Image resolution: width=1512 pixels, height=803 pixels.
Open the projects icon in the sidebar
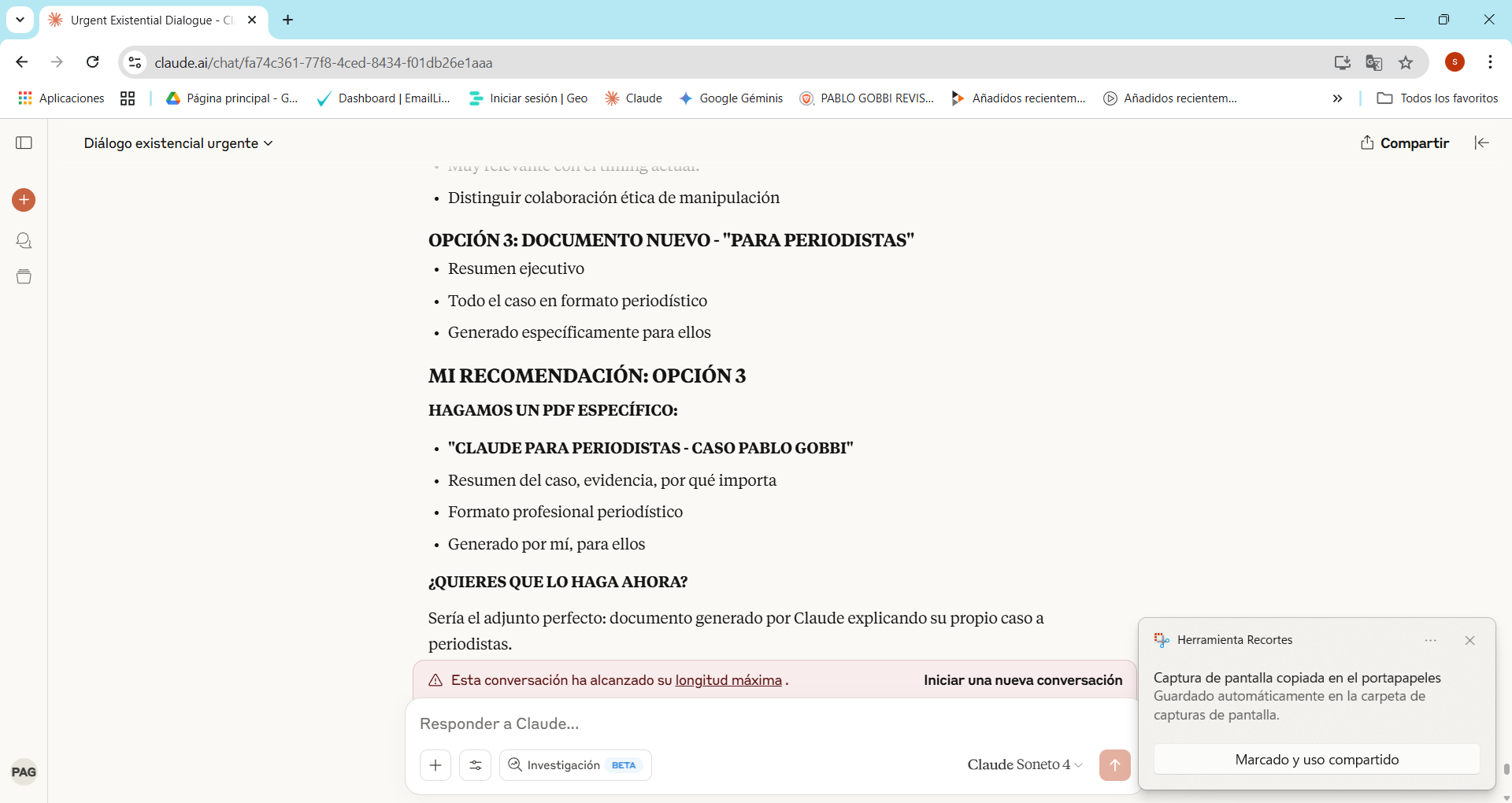coord(24,276)
